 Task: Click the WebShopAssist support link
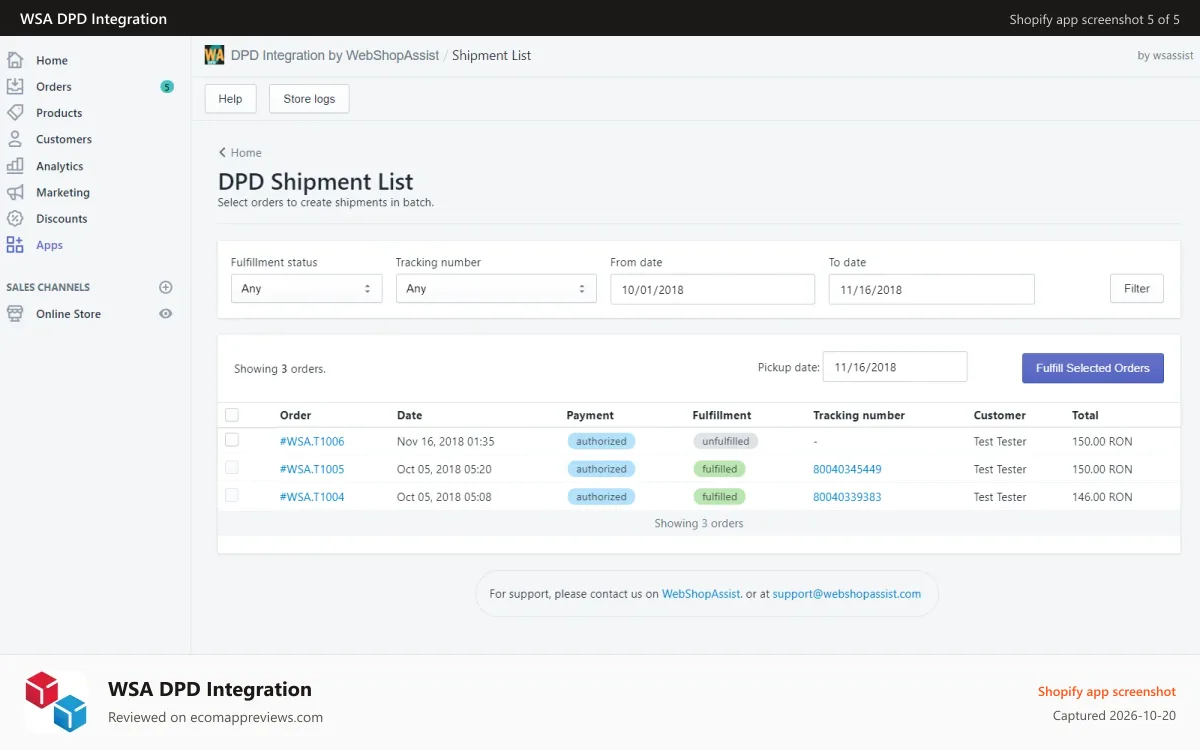click(701, 594)
